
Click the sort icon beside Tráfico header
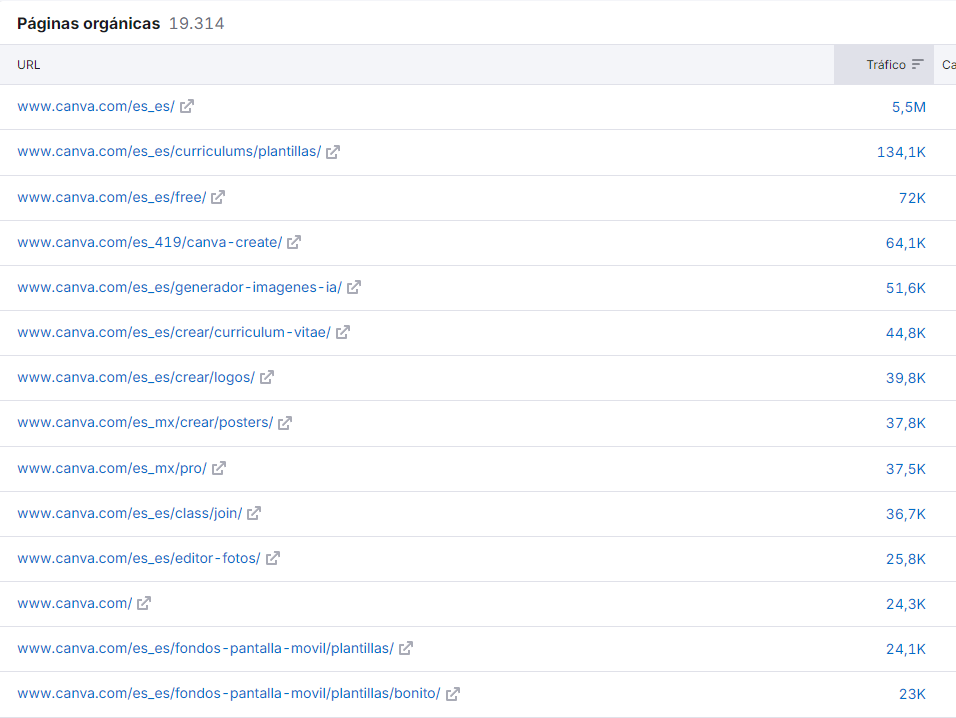tap(918, 65)
